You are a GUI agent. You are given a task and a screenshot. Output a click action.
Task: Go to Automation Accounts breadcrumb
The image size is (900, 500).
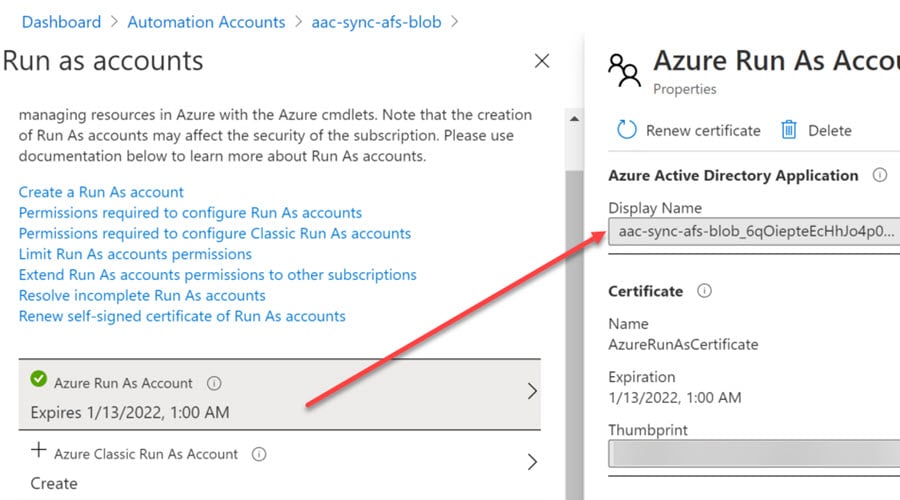pos(206,22)
